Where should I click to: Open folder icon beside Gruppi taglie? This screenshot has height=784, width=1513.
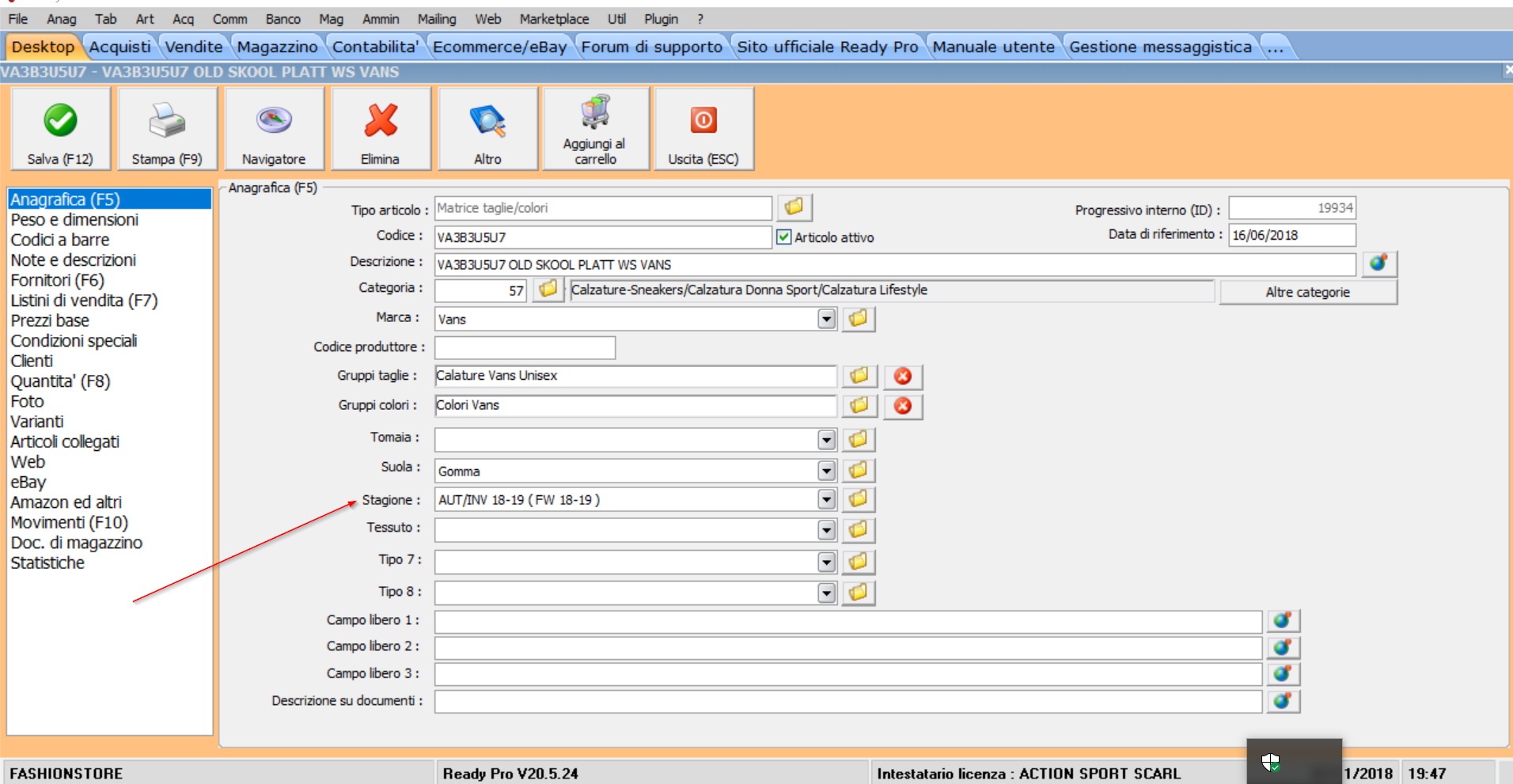point(859,376)
